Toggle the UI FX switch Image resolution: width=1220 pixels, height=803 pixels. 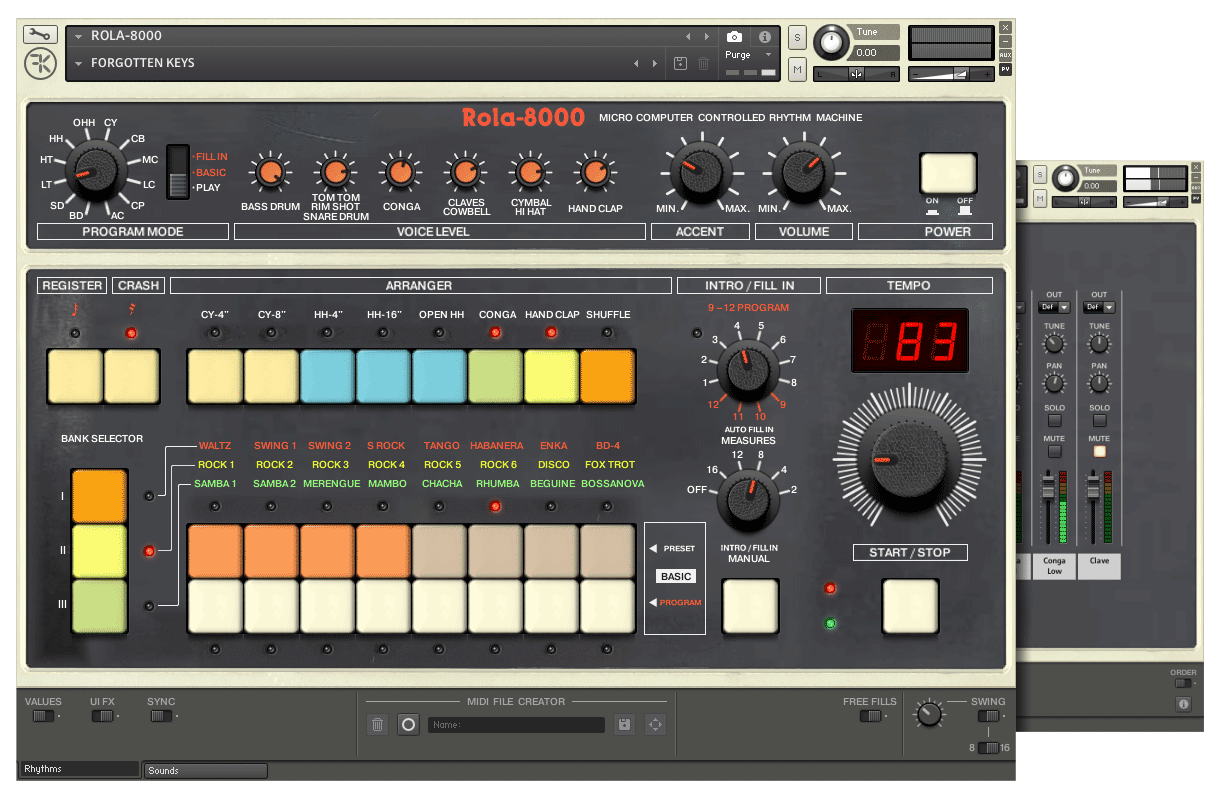tap(102, 716)
